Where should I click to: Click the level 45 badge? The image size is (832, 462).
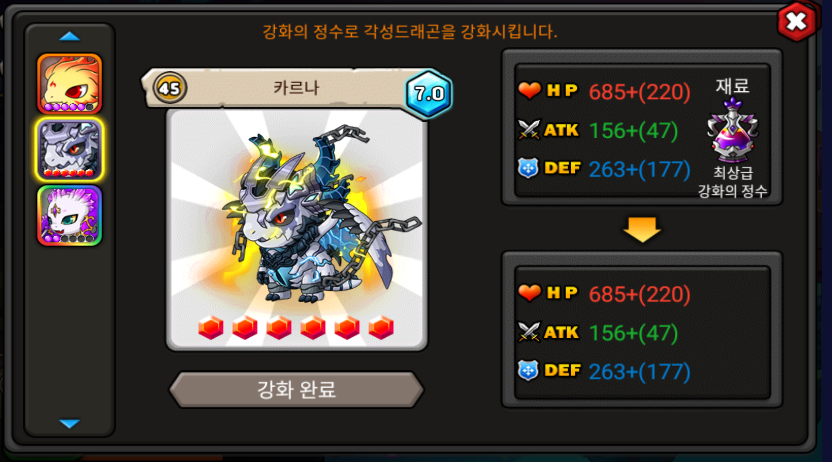170,88
